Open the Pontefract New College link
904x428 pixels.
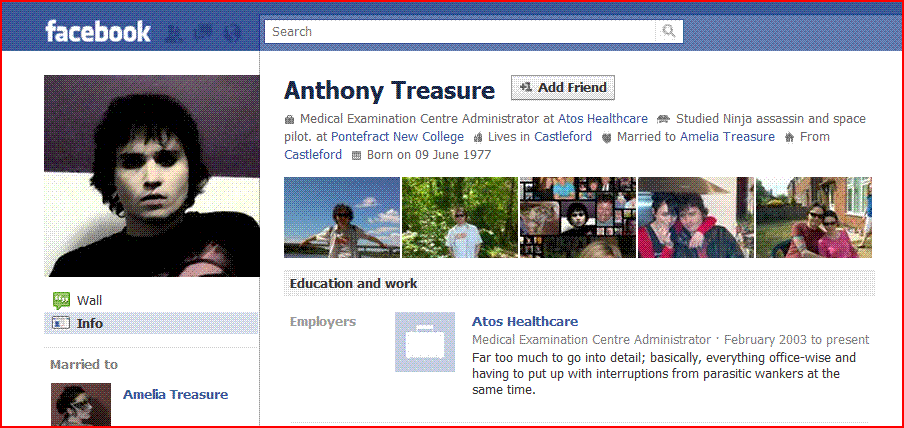(397, 137)
